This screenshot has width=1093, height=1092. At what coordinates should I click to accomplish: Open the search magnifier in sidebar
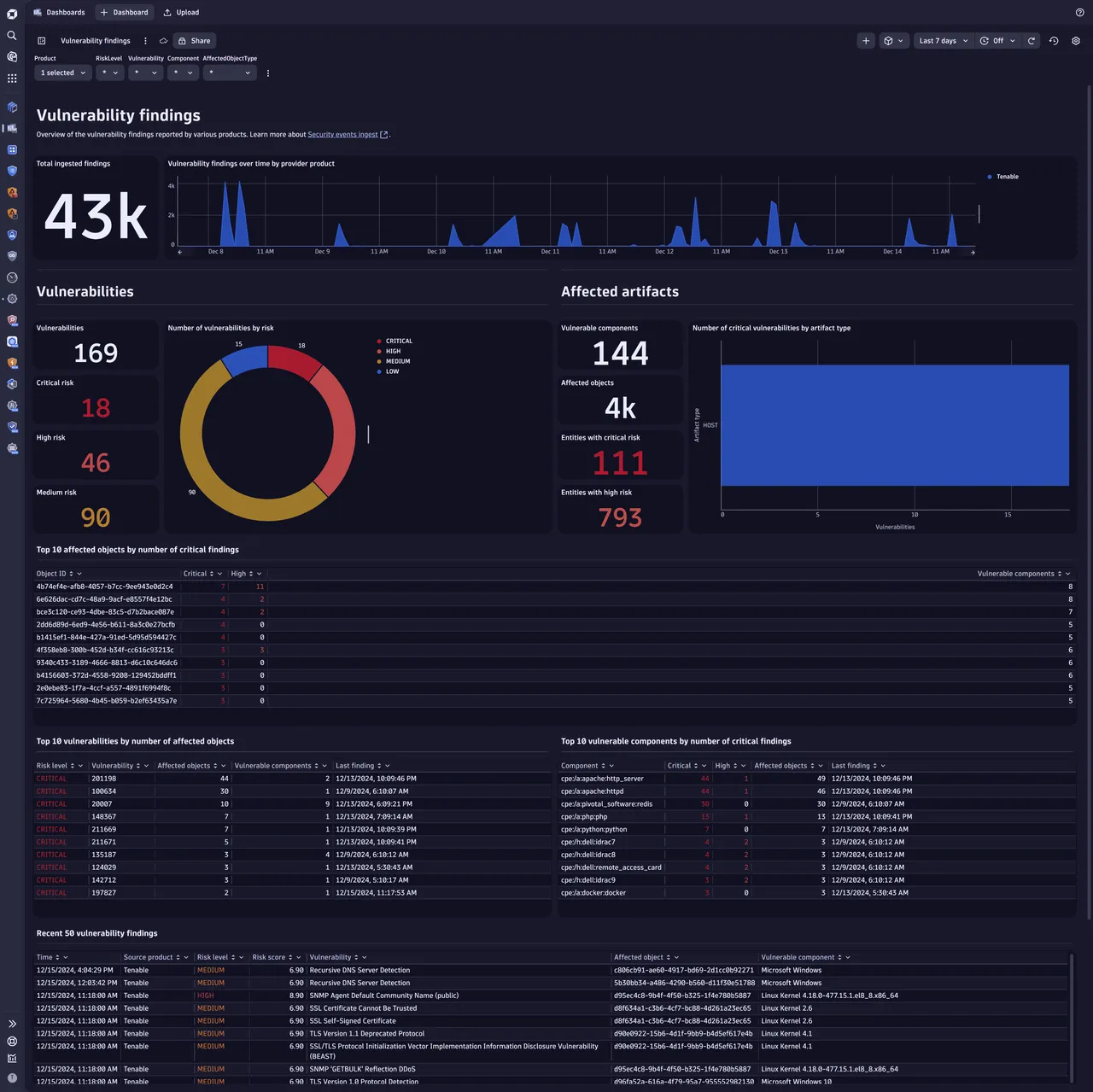pyautogui.click(x=12, y=36)
